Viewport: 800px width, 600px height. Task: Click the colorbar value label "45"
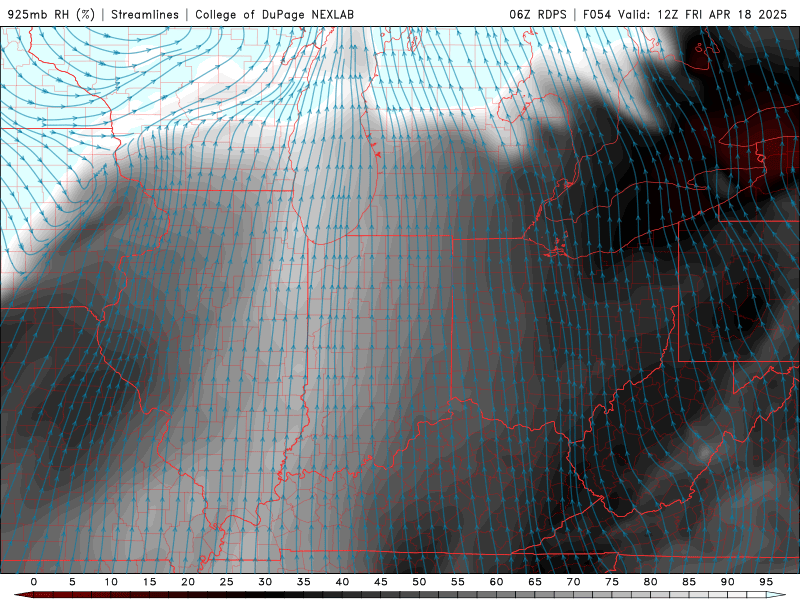click(x=381, y=582)
